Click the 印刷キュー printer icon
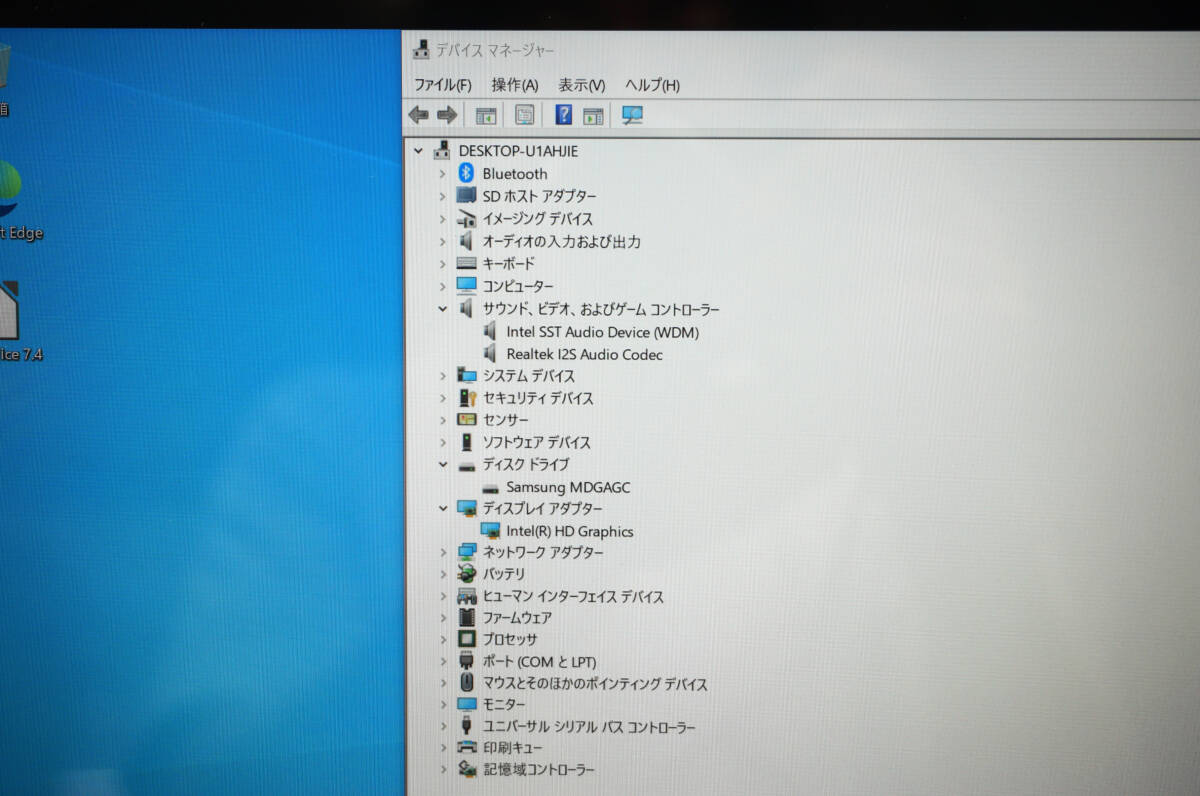 [466, 747]
